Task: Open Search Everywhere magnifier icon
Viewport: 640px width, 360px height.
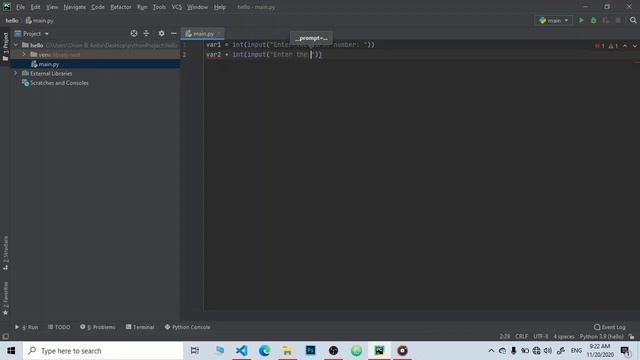Action: [633, 20]
